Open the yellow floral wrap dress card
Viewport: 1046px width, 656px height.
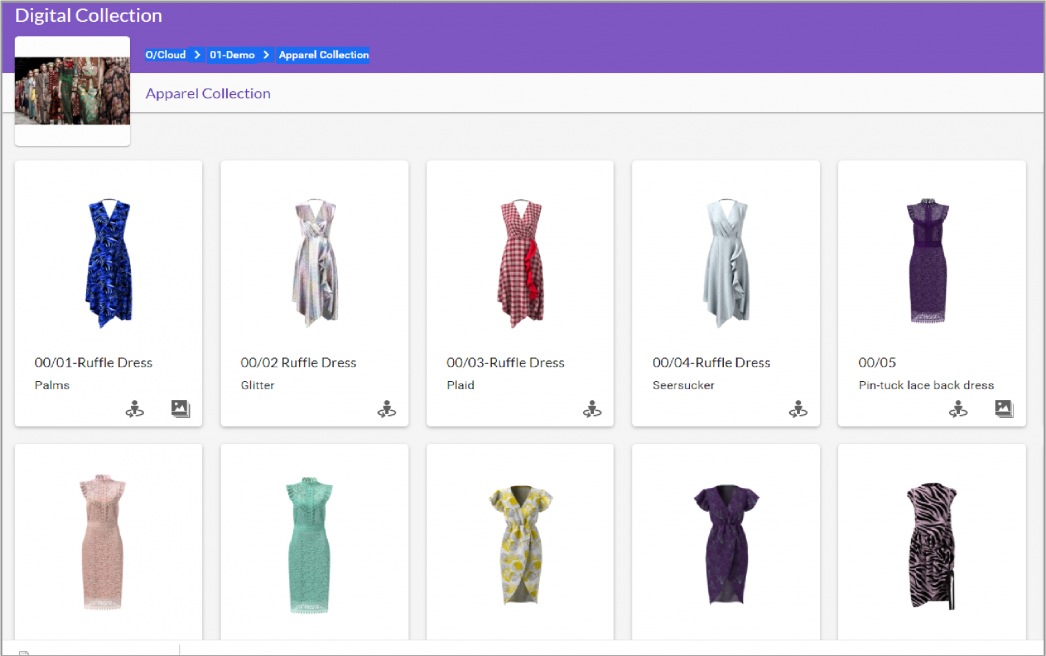(x=520, y=542)
